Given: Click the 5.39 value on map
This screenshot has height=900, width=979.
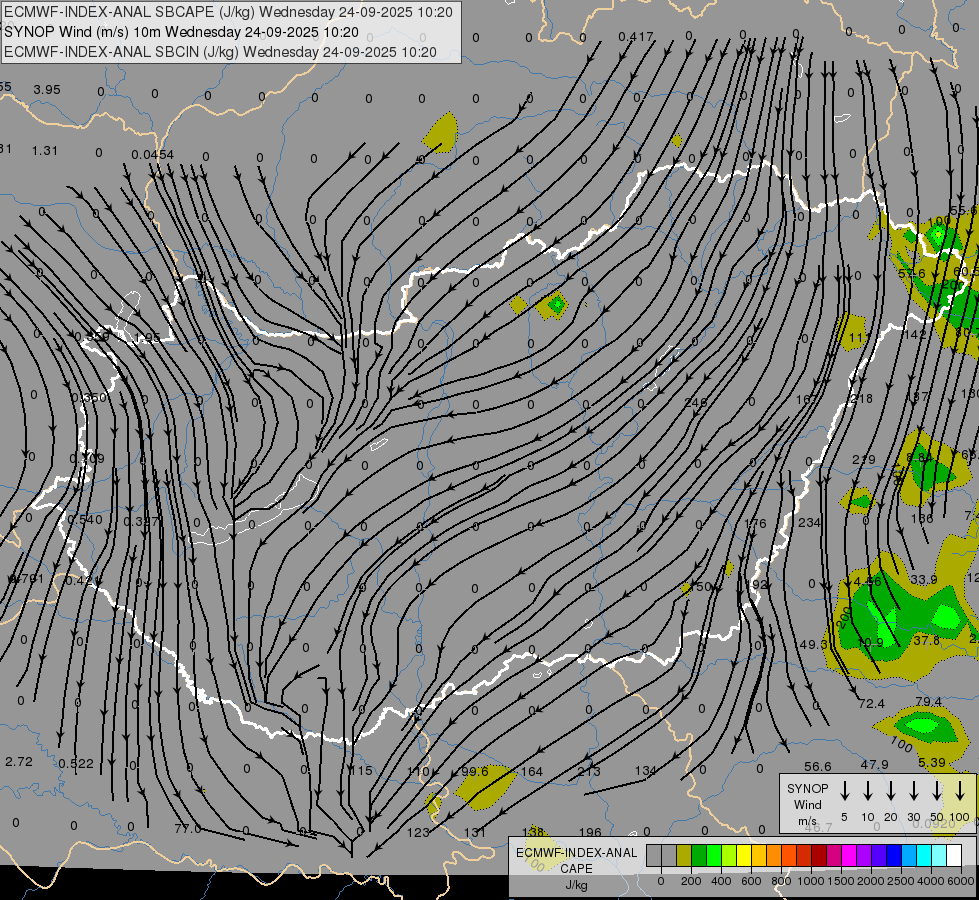Looking at the screenshot, I should pyautogui.click(x=932, y=763).
